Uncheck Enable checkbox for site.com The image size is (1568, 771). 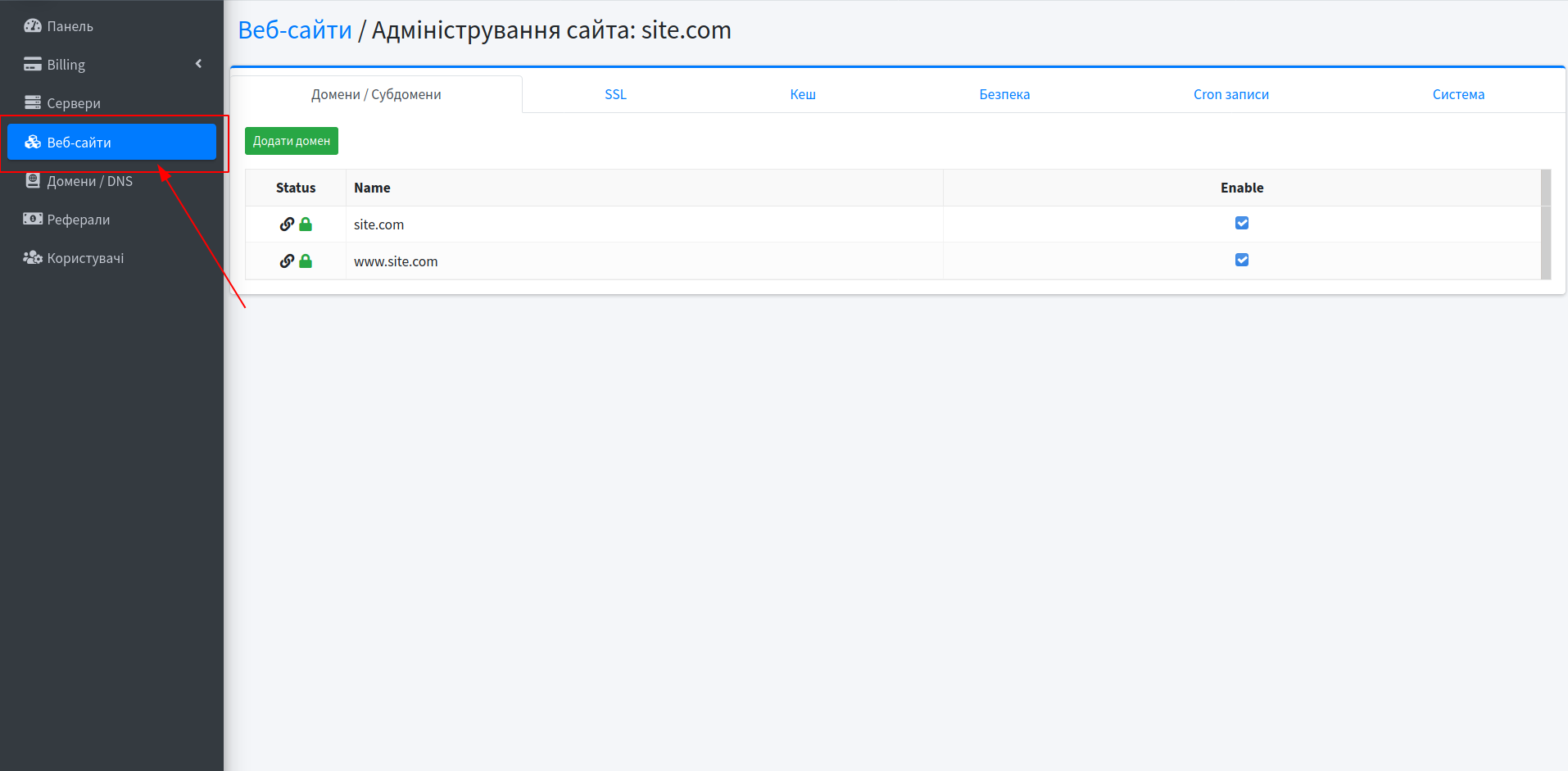pos(1242,223)
